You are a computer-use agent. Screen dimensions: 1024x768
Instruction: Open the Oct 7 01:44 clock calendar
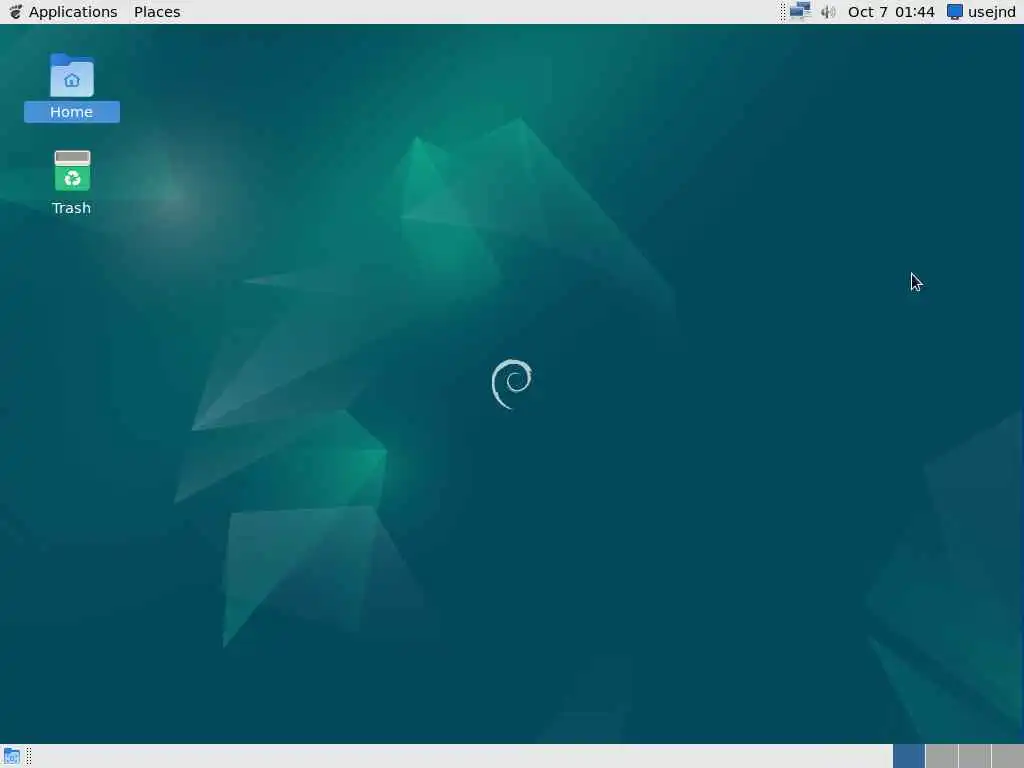pos(891,12)
